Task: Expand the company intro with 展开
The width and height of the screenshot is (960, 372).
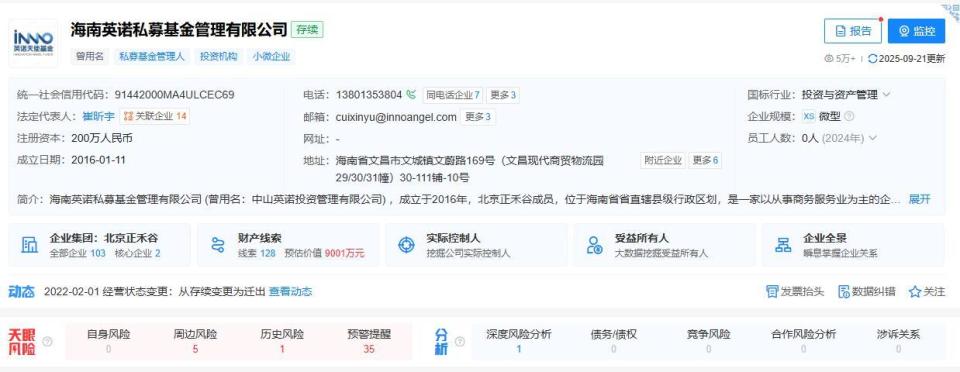Action: 919,199
